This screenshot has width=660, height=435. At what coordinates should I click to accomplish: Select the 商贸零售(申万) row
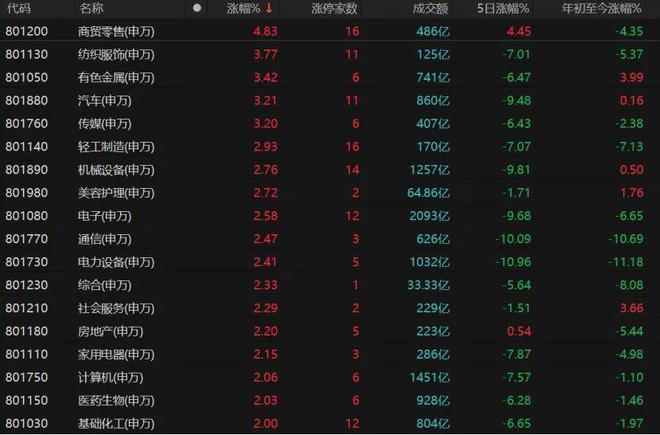click(330, 31)
